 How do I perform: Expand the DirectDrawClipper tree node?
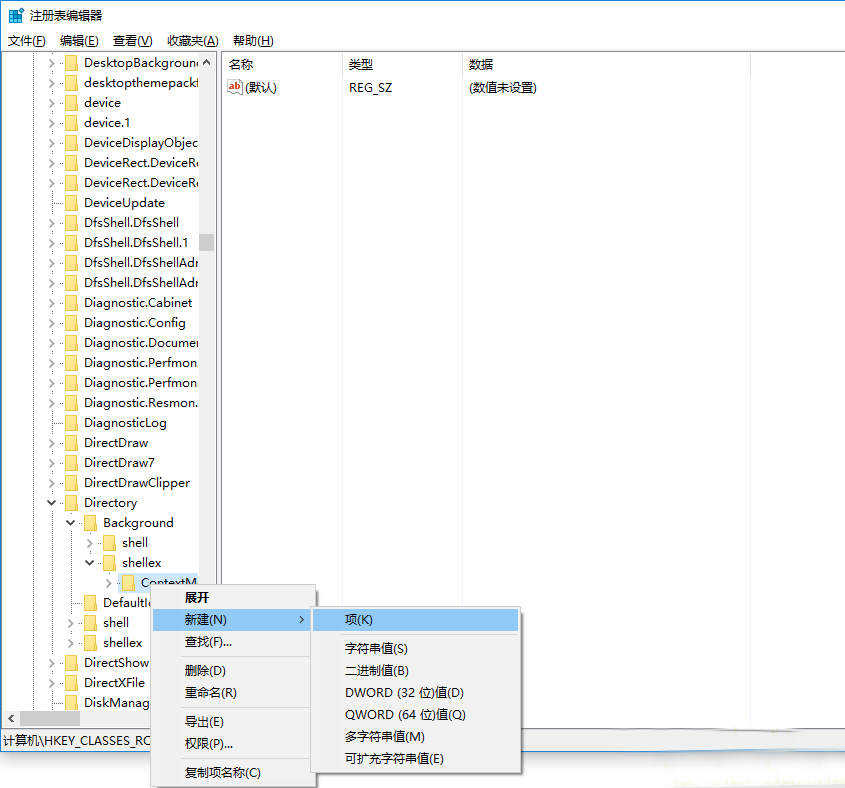[52, 483]
